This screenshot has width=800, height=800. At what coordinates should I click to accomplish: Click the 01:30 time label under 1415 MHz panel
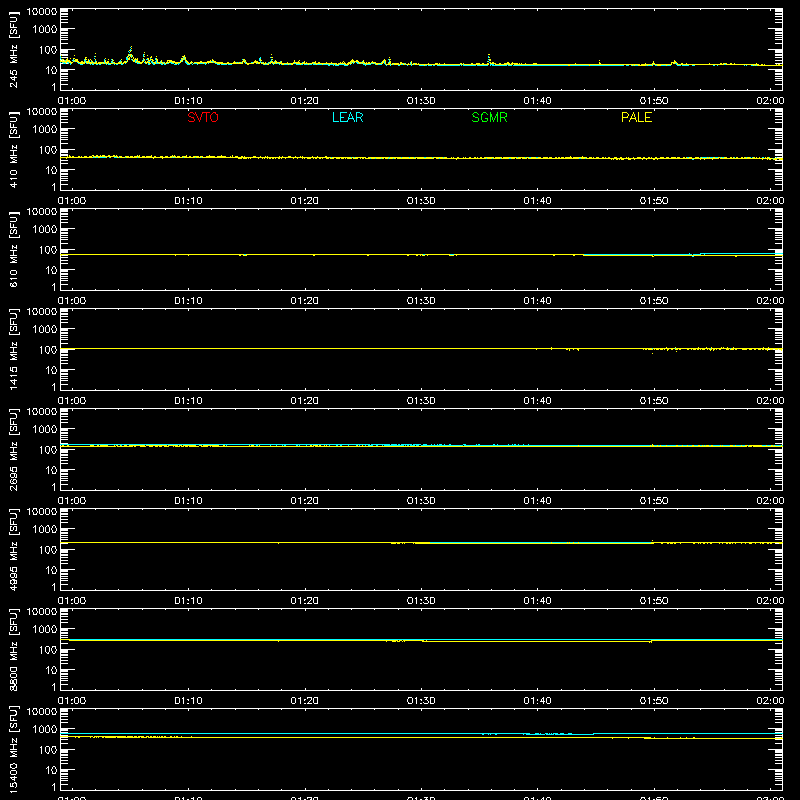tap(421, 401)
